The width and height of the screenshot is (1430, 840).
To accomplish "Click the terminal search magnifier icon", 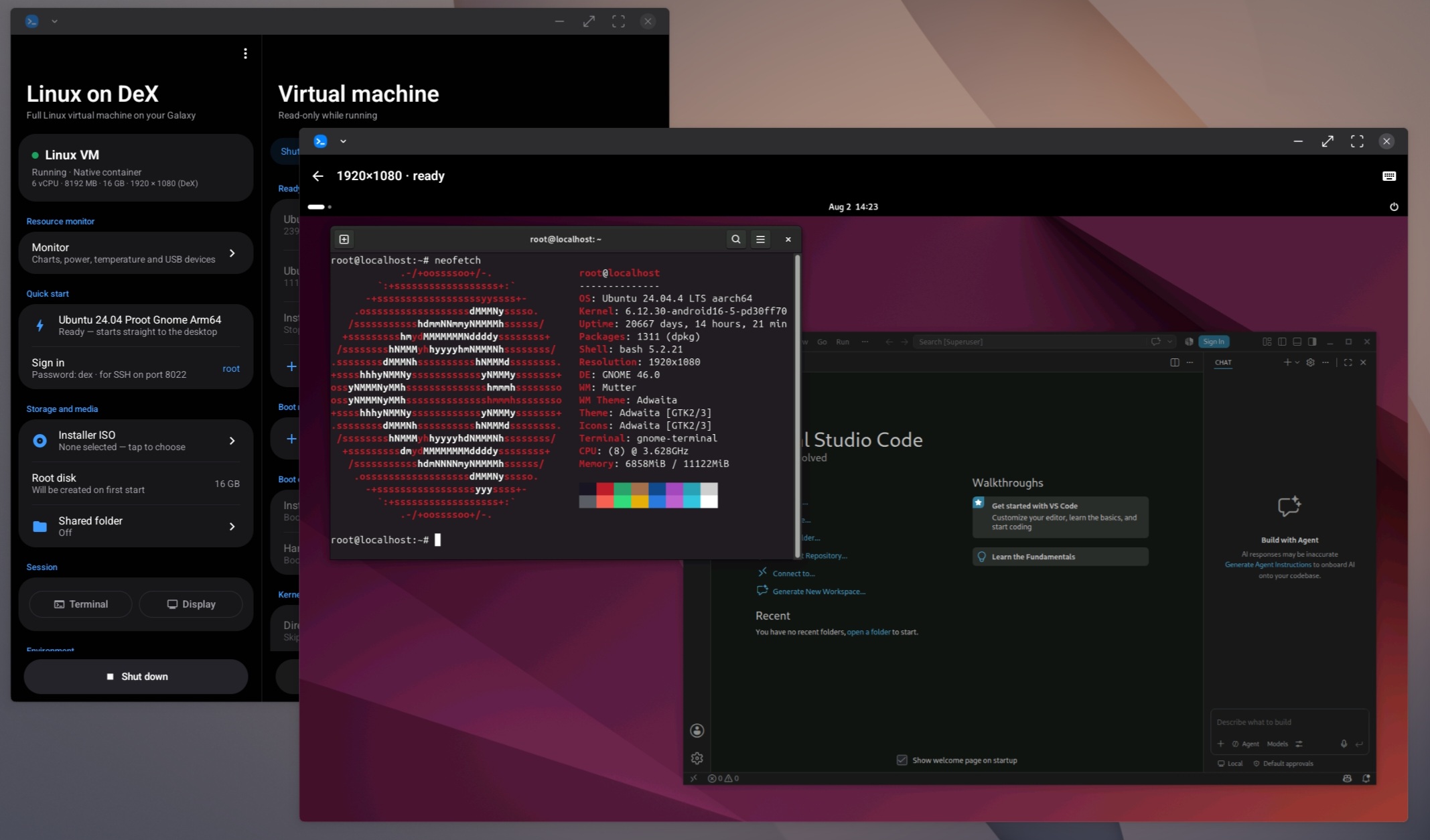I will tap(735, 239).
